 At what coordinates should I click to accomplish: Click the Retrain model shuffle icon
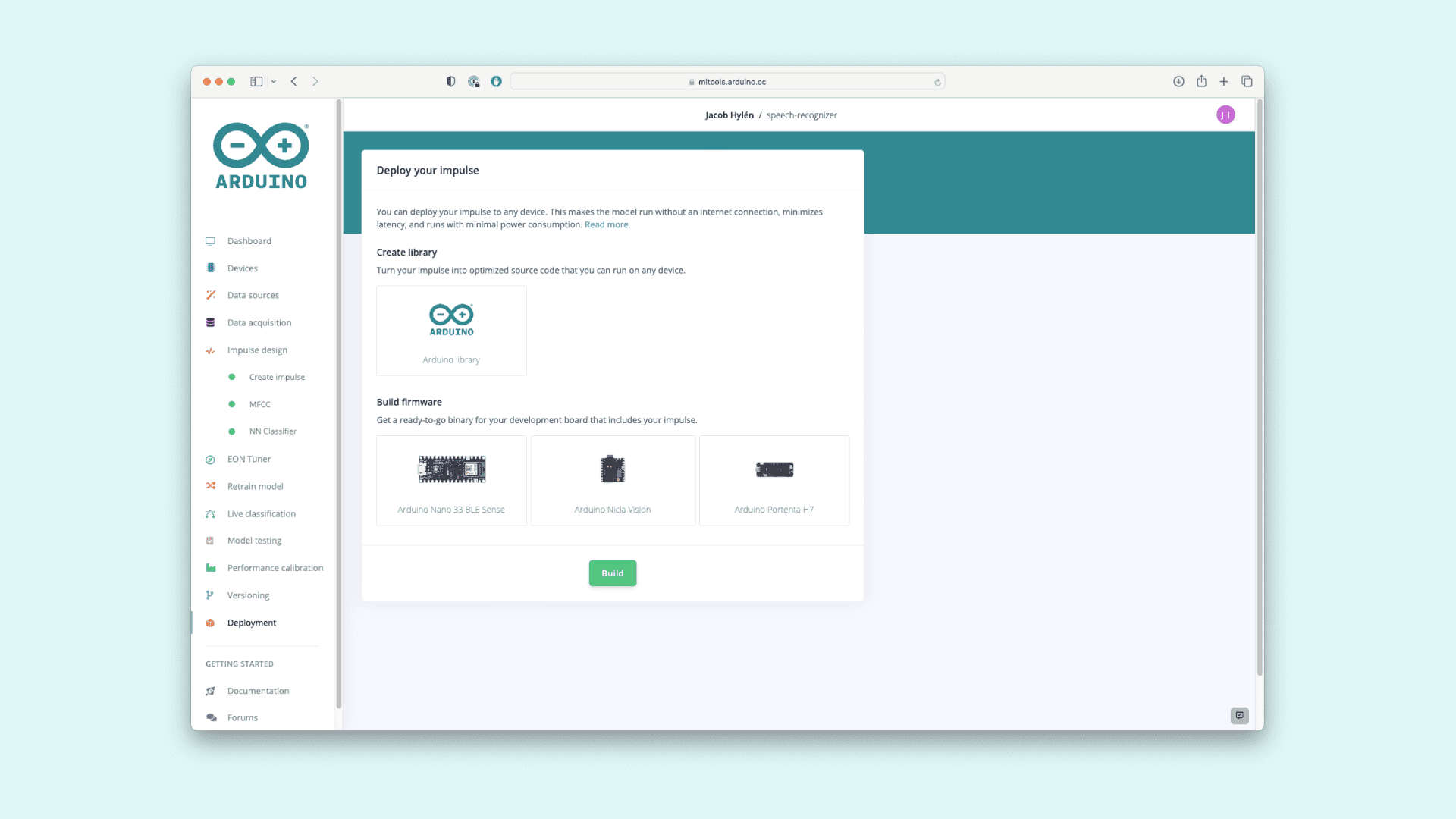[210, 486]
